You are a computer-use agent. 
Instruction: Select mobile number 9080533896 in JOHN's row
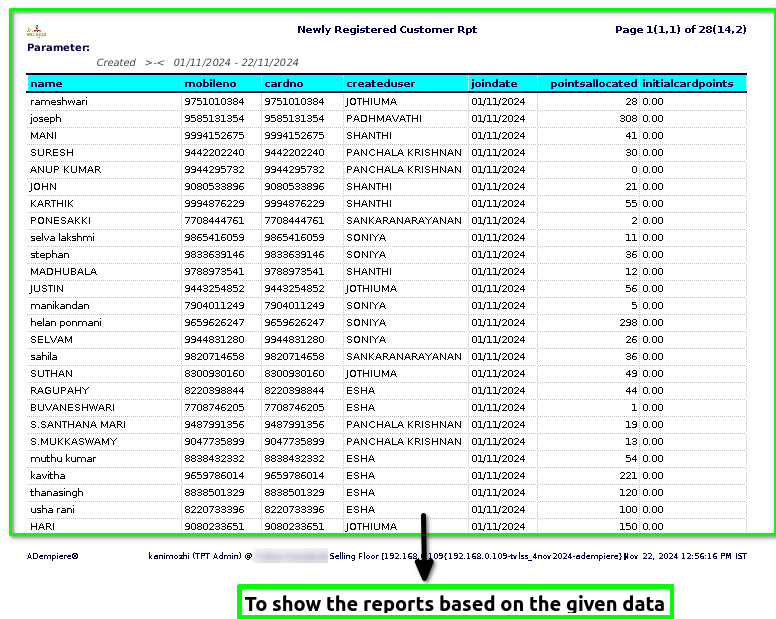click(214, 187)
